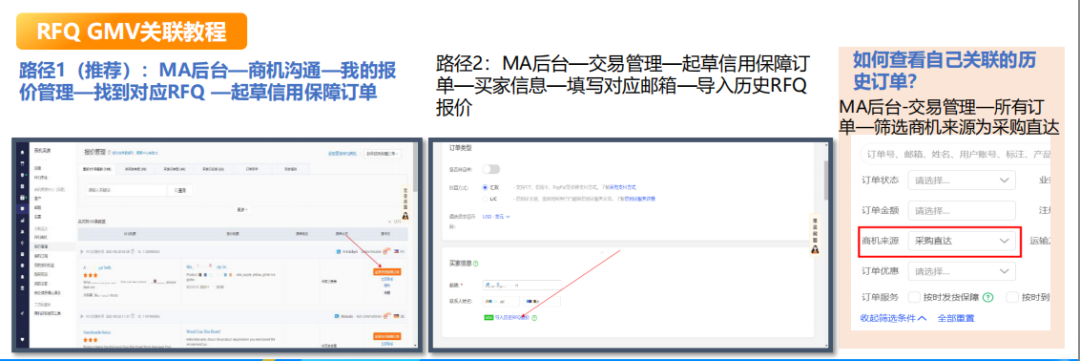Click the scrollbar in the 报价管理 window
The height and width of the screenshot is (361, 1080).
coord(415,167)
